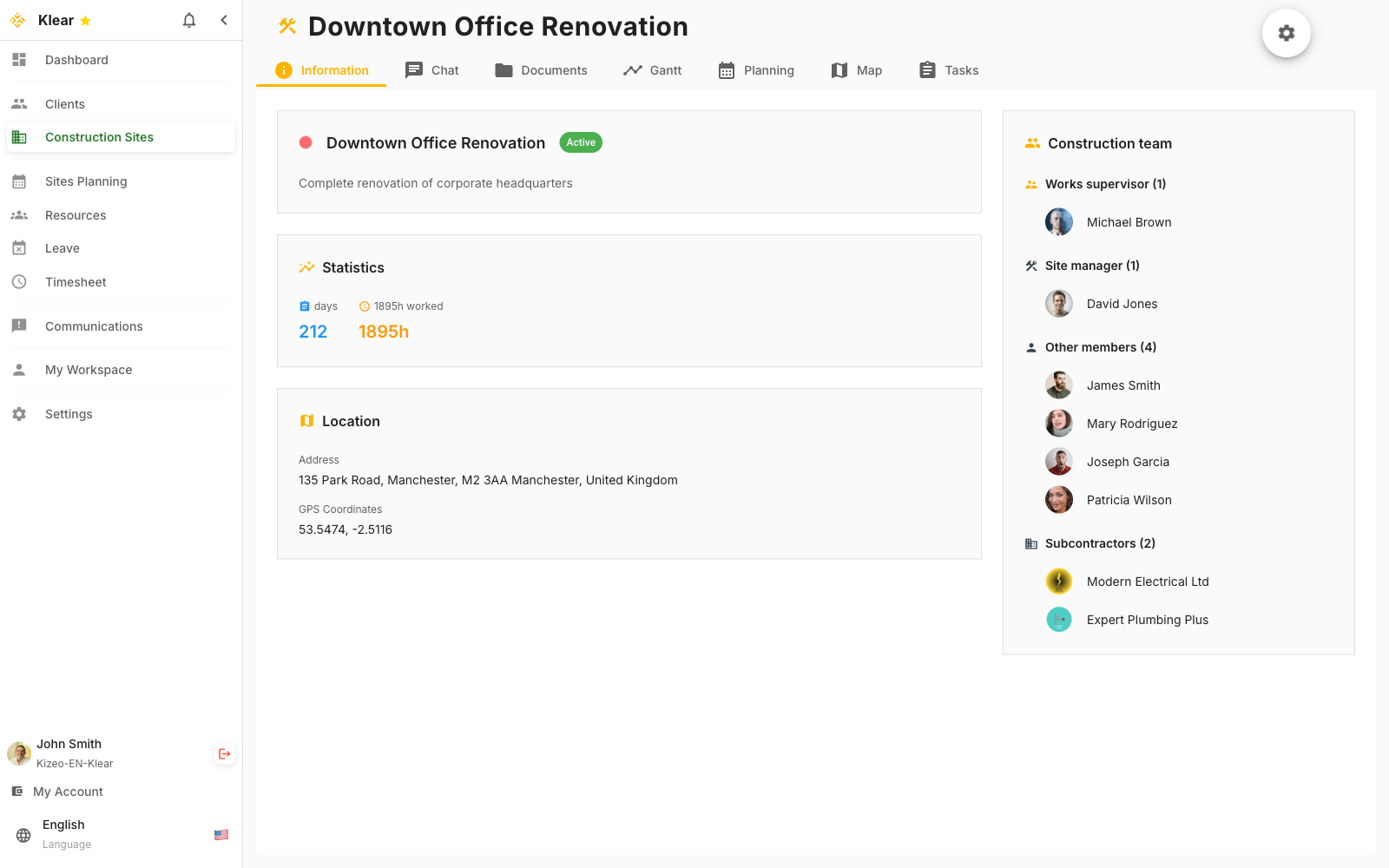Image resolution: width=1389 pixels, height=868 pixels.
Task: Click the red status dot beside site name
Action: pos(306,142)
